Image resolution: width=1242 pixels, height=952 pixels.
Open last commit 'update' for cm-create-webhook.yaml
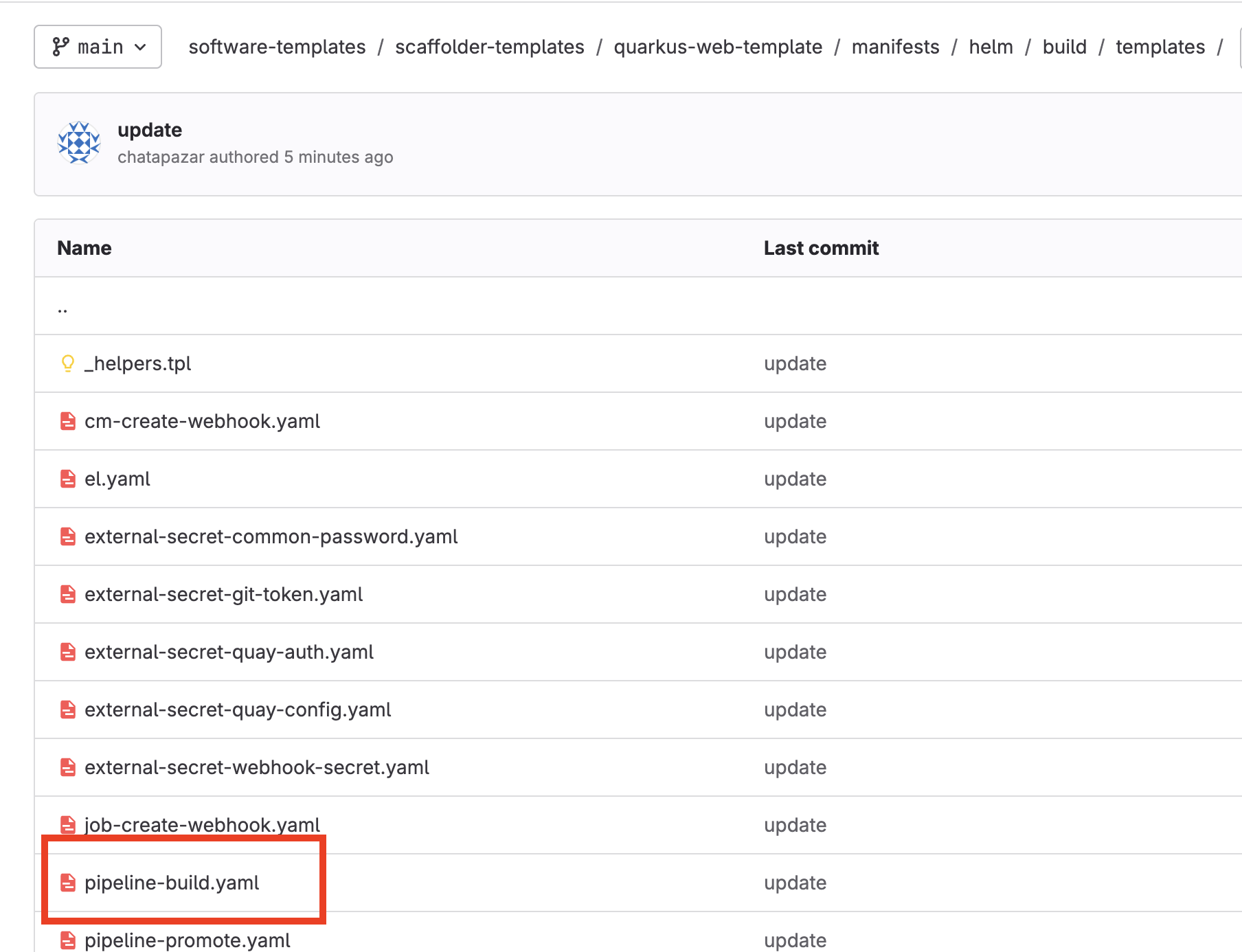click(795, 421)
